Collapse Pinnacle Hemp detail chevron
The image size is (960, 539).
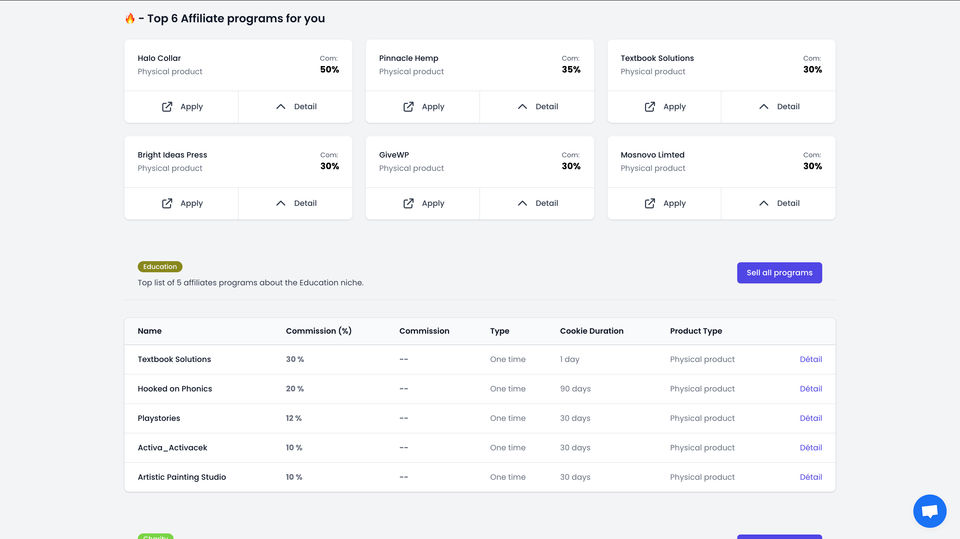coord(522,107)
